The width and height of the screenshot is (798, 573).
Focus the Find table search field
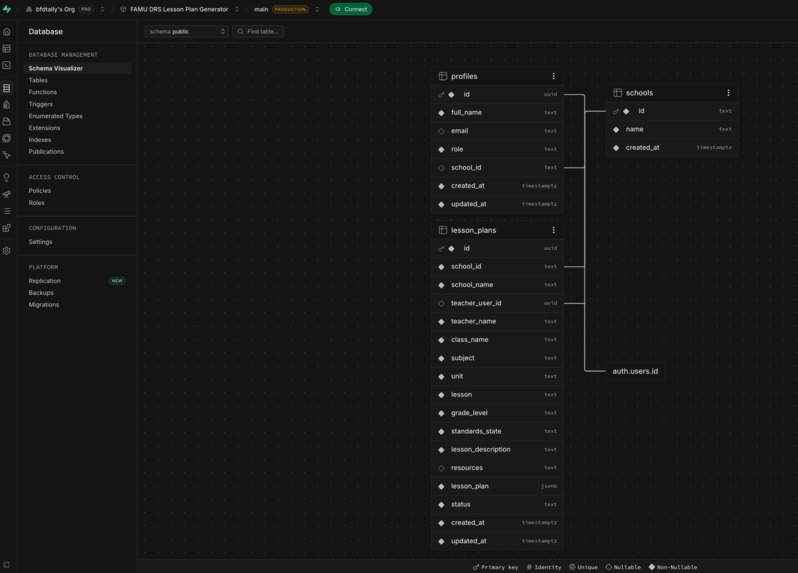258,32
